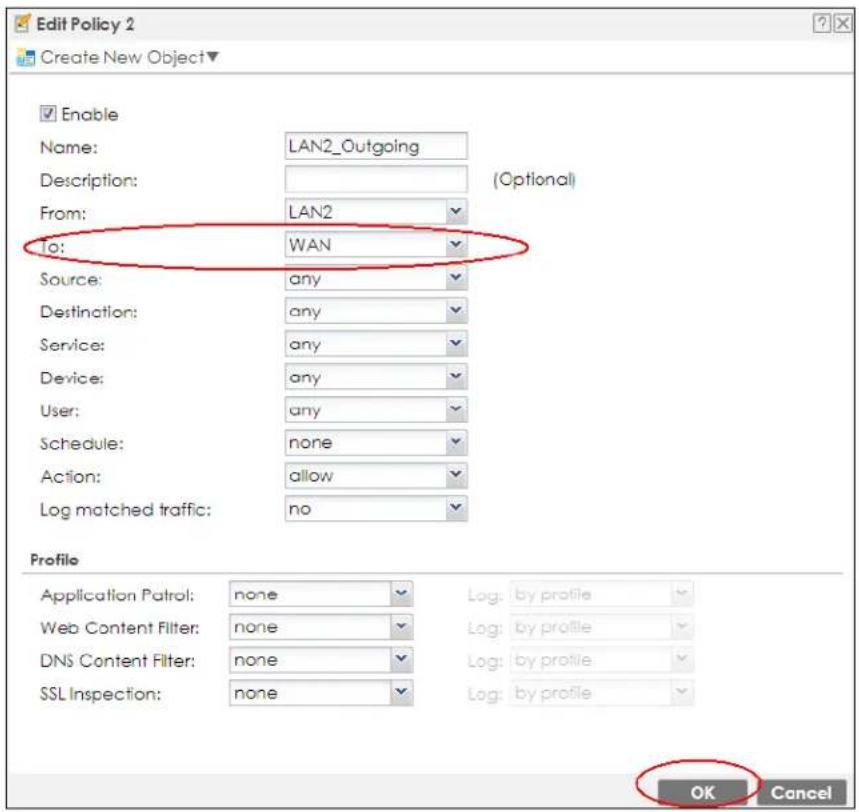Click the Profile section heading
859x812 pixels.
click(x=54, y=559)
